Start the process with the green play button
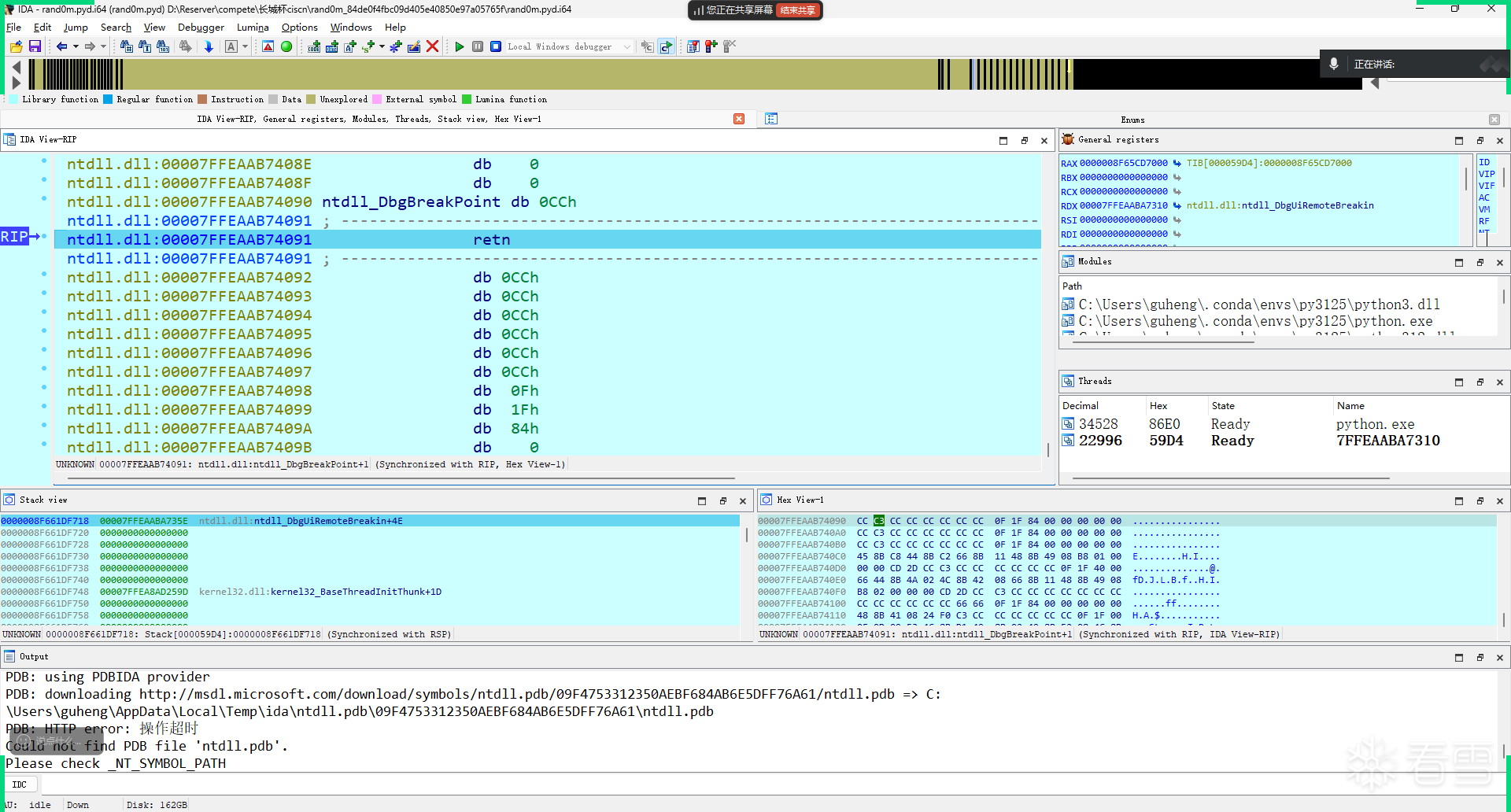The height and width of the screenshot is (812, 1511). click(x=460, y=47)
